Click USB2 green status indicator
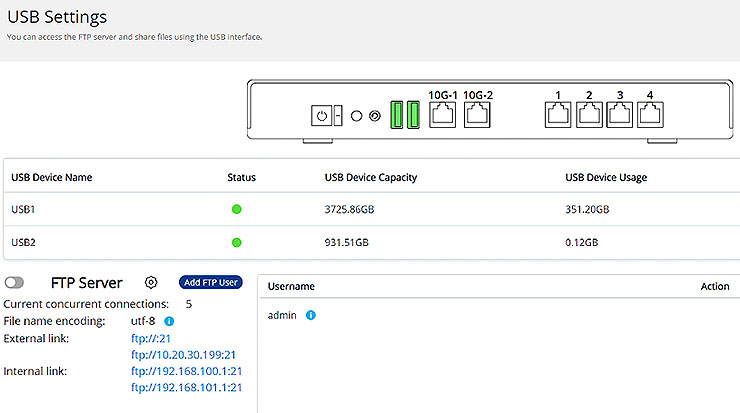The height and width of the screenshot is (413, 740). 237,242
